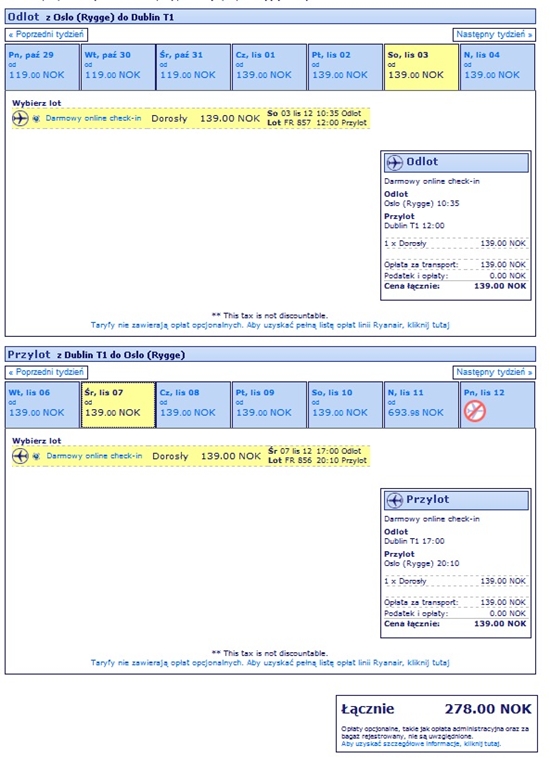Go to previous week for outbound flights
The width and height of the screenshot is (550, 758).
[x=46, y=34]
